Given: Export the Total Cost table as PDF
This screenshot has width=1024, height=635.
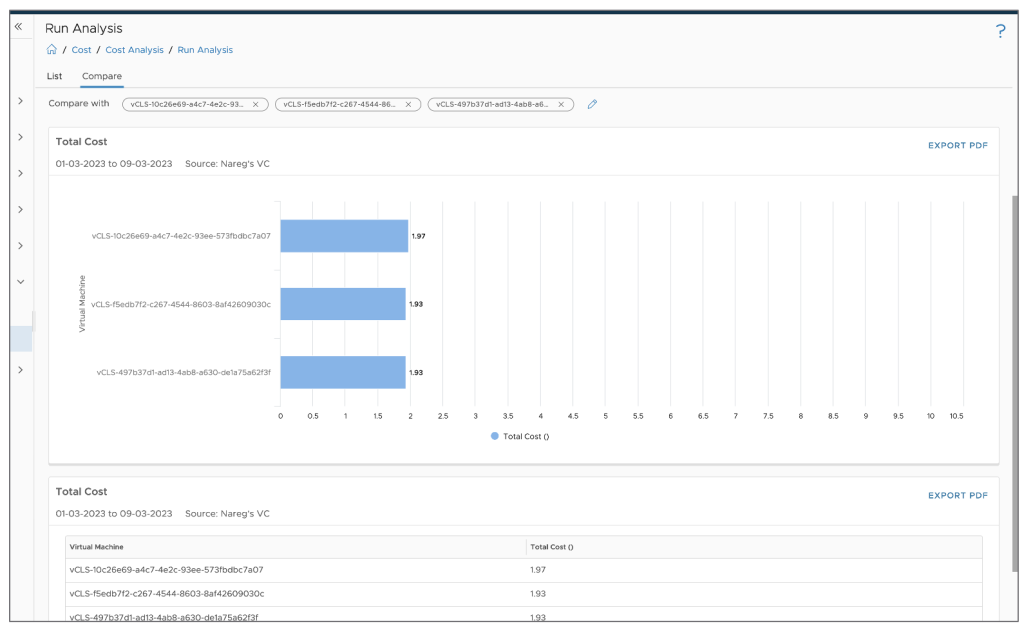Looking at the screenshot, I should [957, 495].
